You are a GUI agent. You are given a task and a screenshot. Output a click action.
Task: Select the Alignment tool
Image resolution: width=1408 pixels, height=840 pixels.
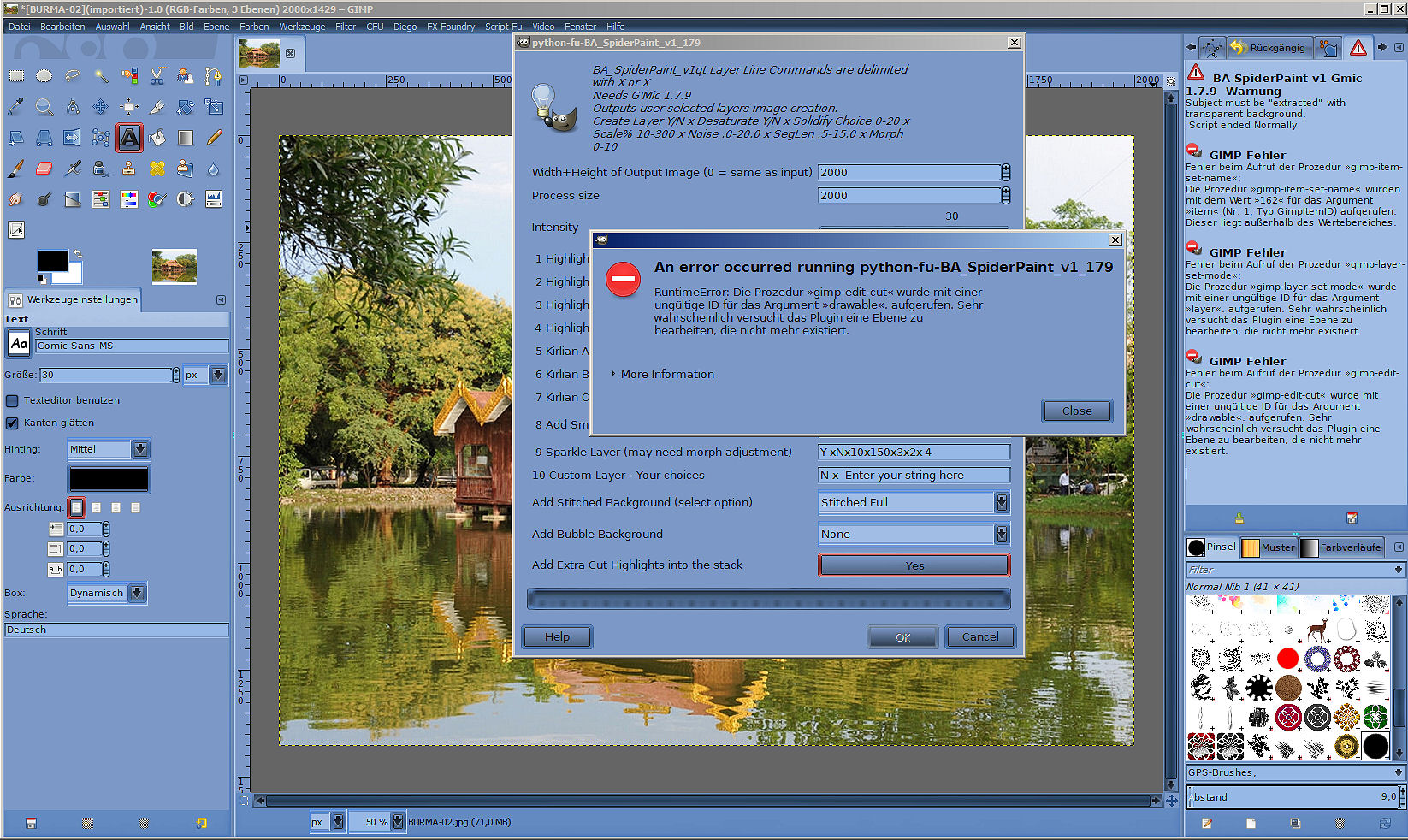pyautogui.click(x=129, y=107)
